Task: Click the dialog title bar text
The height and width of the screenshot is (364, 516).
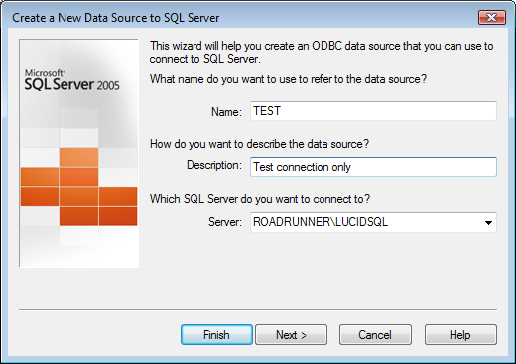Action: (x=116, y=18)
